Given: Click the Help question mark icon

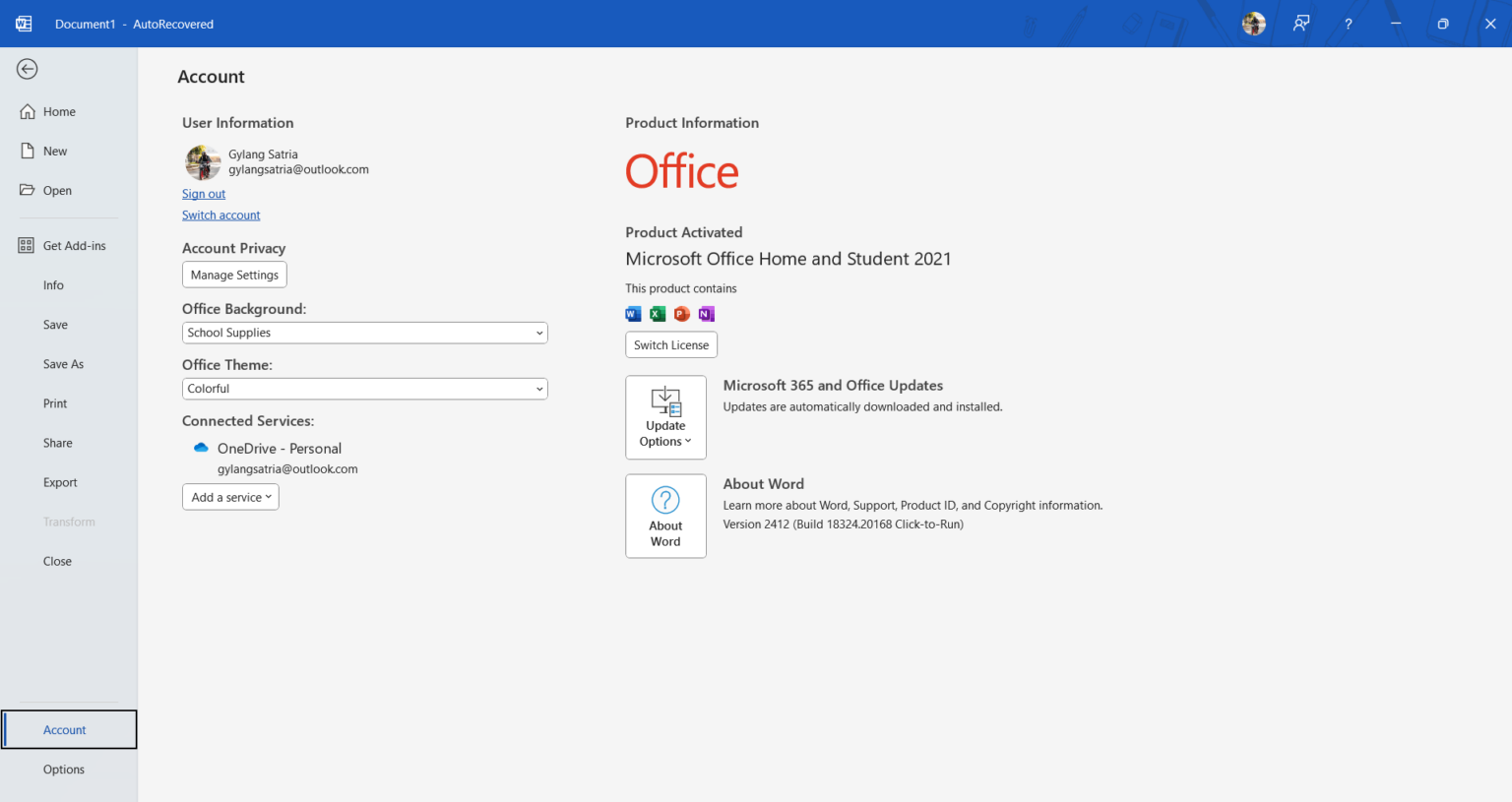Looking at the screenshot, I should coord(1348,23).
